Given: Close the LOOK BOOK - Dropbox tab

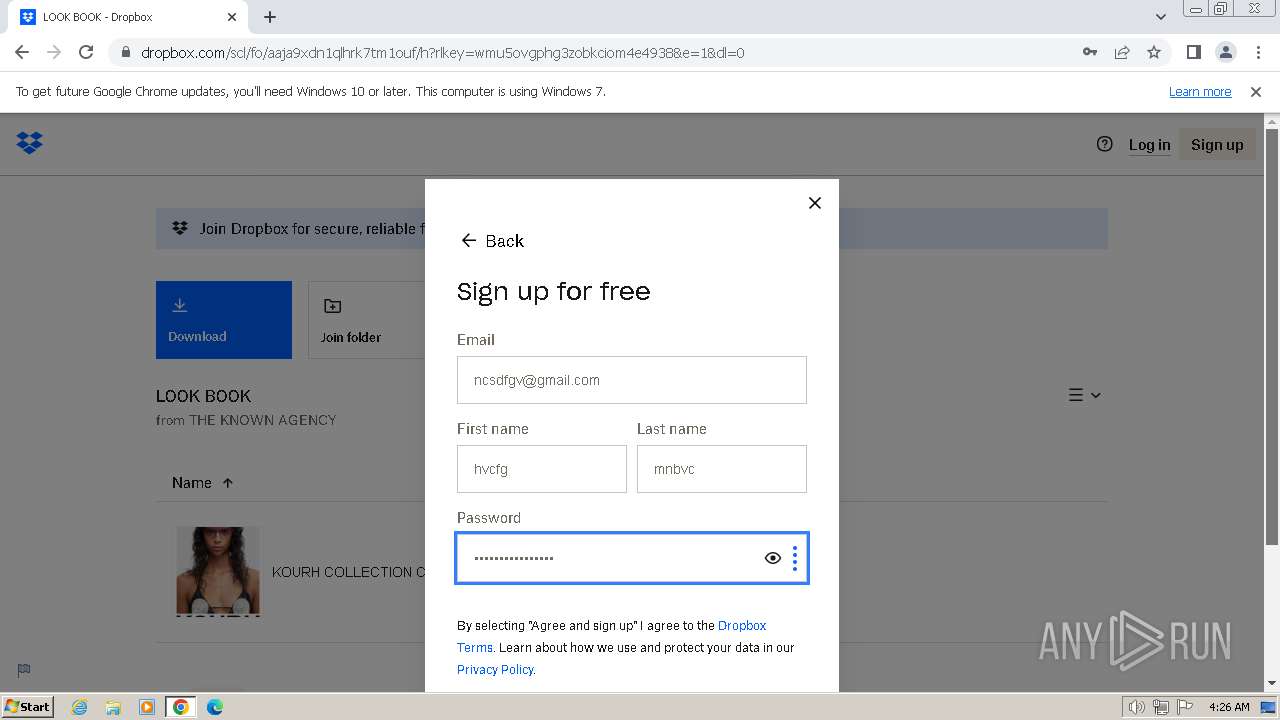Looking at the screenshot, I should point(232,17).
